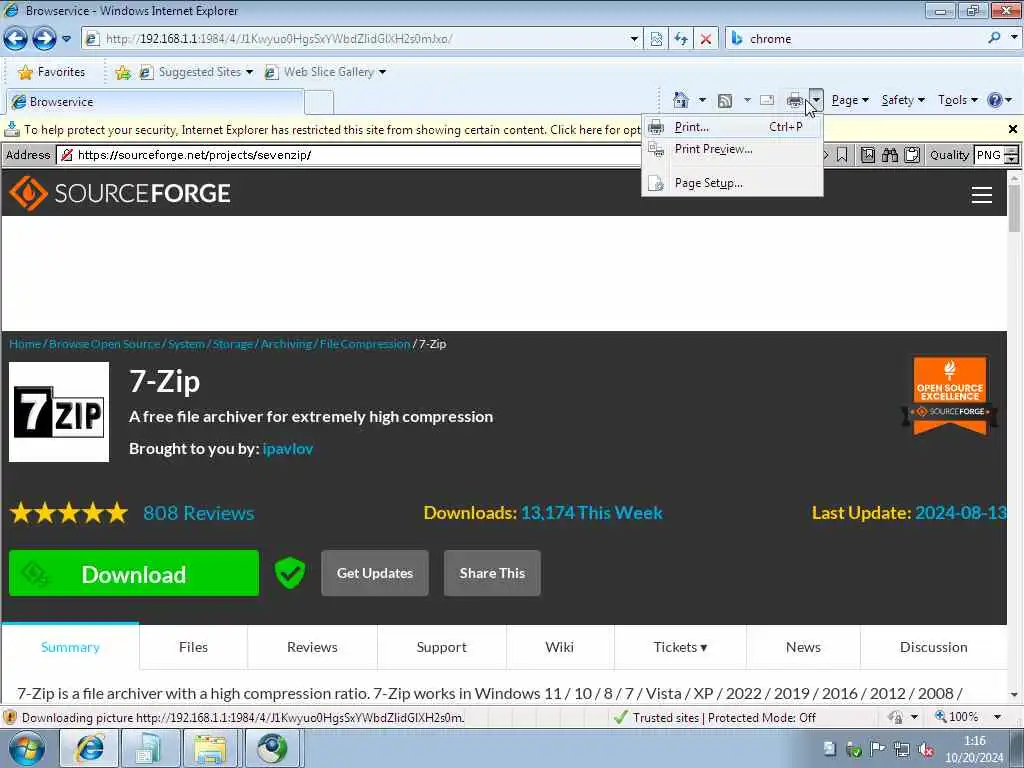Screen dimensions: 1024x768
Task: Click the SourceForge logo
Action: [120, 193]
